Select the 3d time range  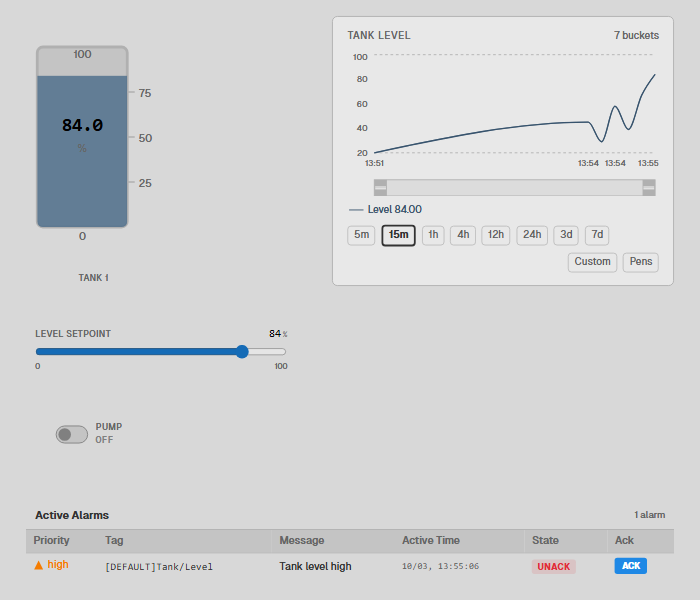[x=566, y=235]
